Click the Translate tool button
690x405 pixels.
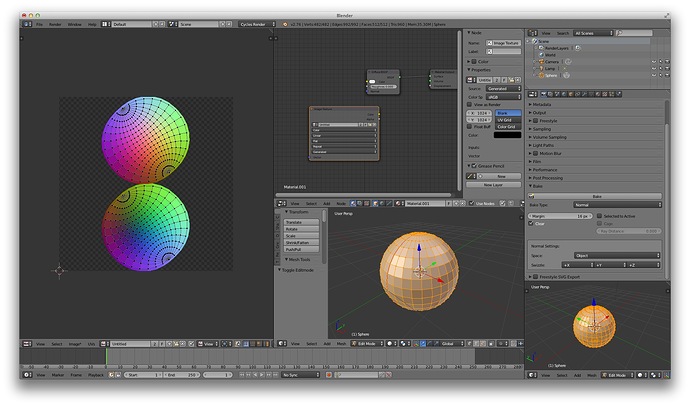point(301,222)
